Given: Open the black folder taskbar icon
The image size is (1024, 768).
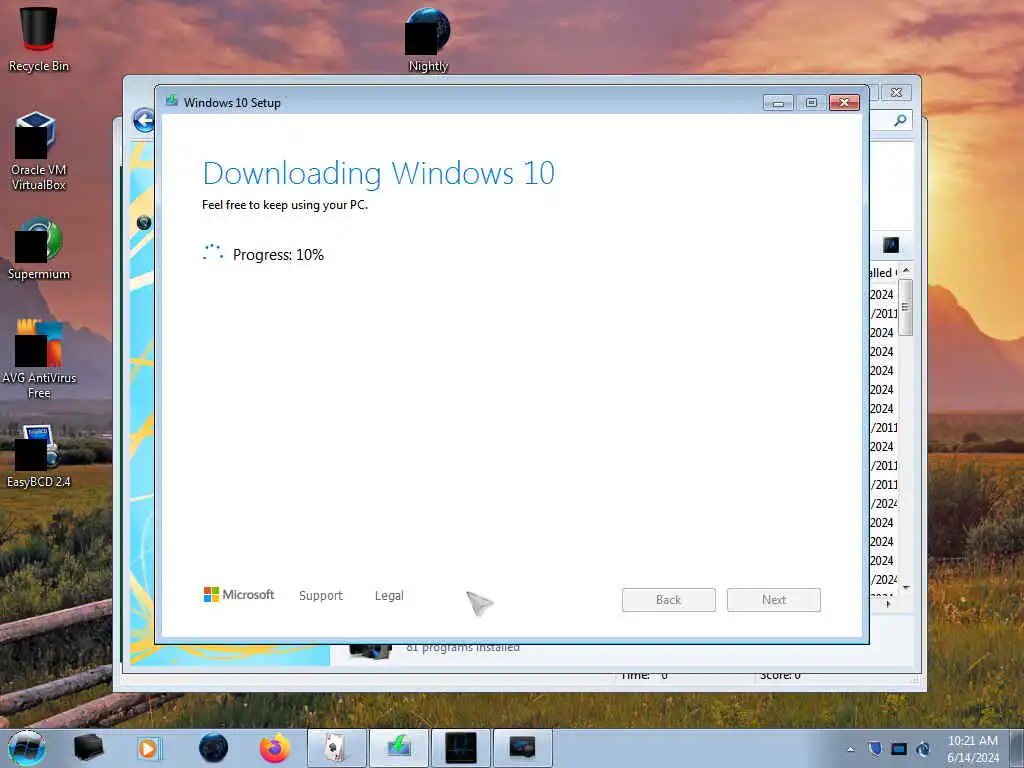Looking at the screenshot, I should (88, 748).
